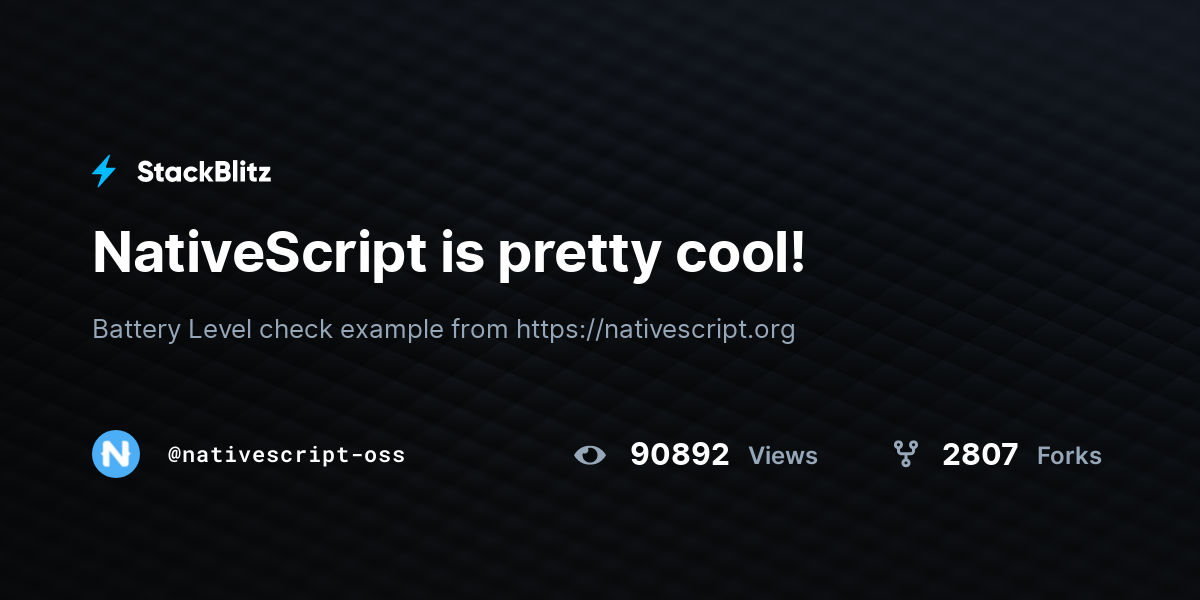Viewport: 1200px width, 600px height.
Task: Click the Views label
Action: [x=783, y=456]
